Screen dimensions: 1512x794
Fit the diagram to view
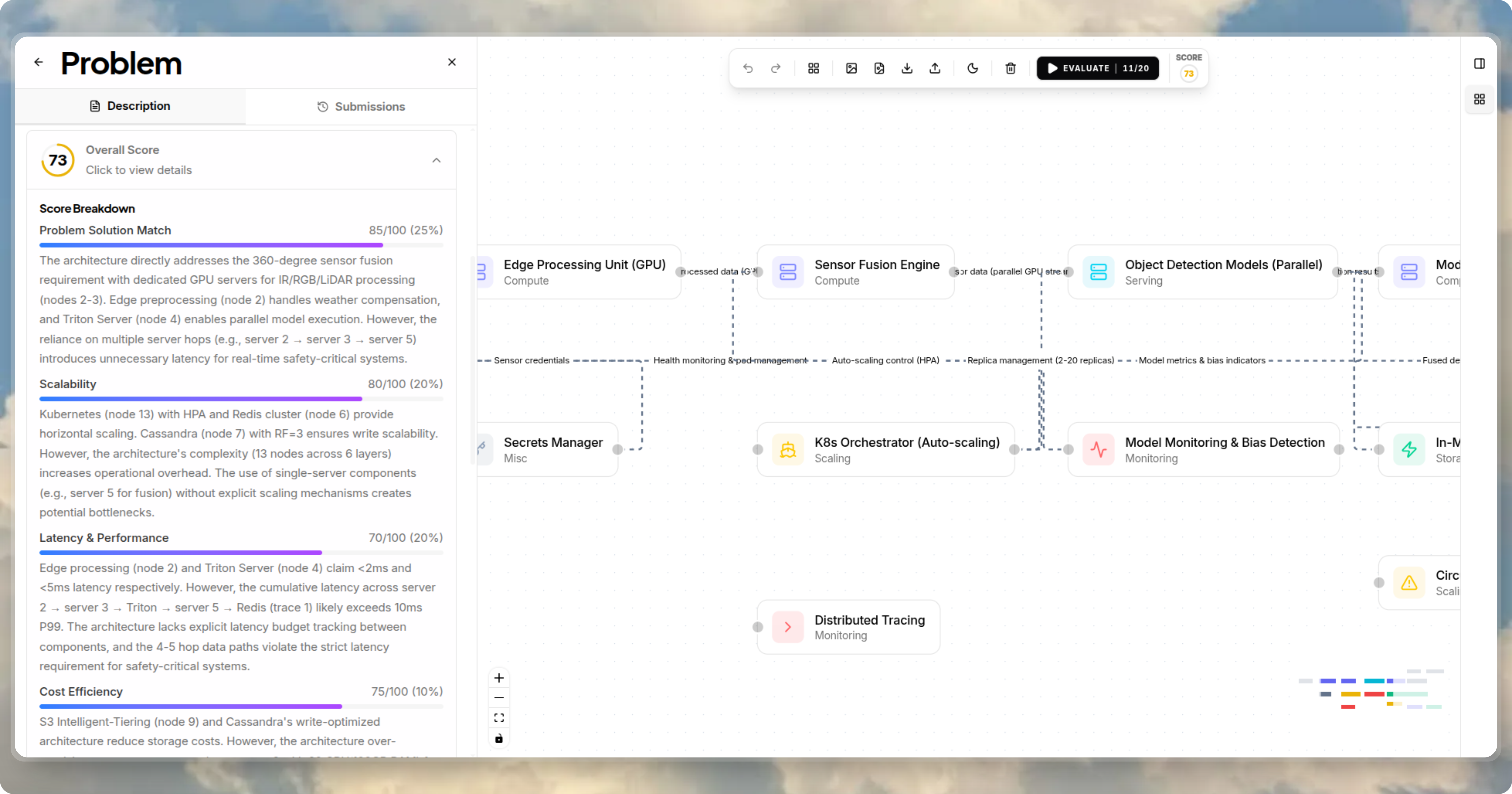499,717
